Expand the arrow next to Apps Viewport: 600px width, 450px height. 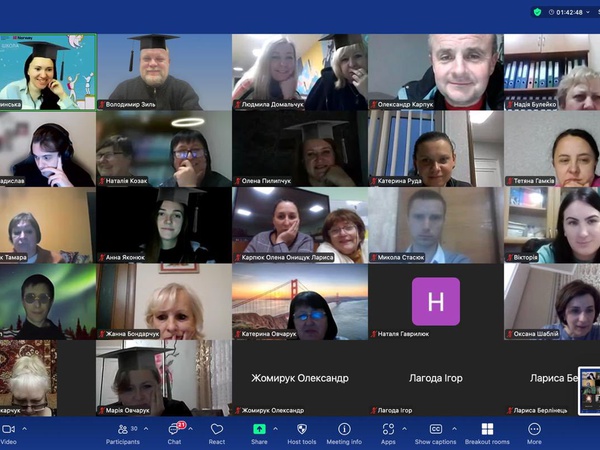404,428
